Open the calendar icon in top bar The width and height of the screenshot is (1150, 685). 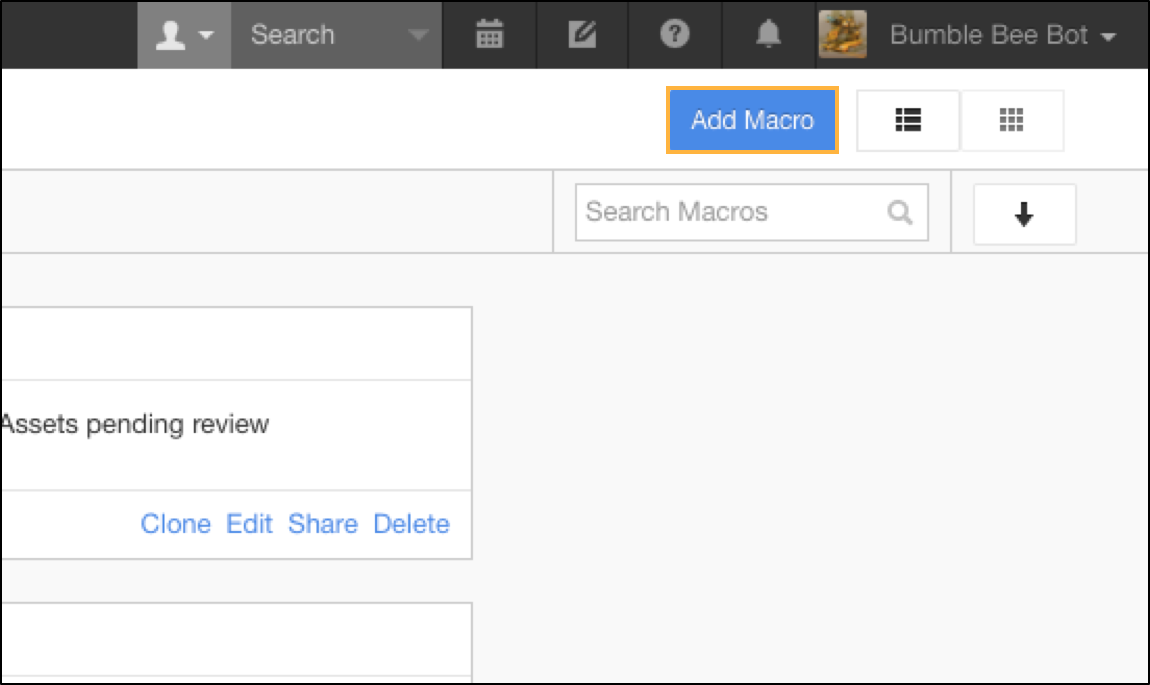click(x=489, y=34)
